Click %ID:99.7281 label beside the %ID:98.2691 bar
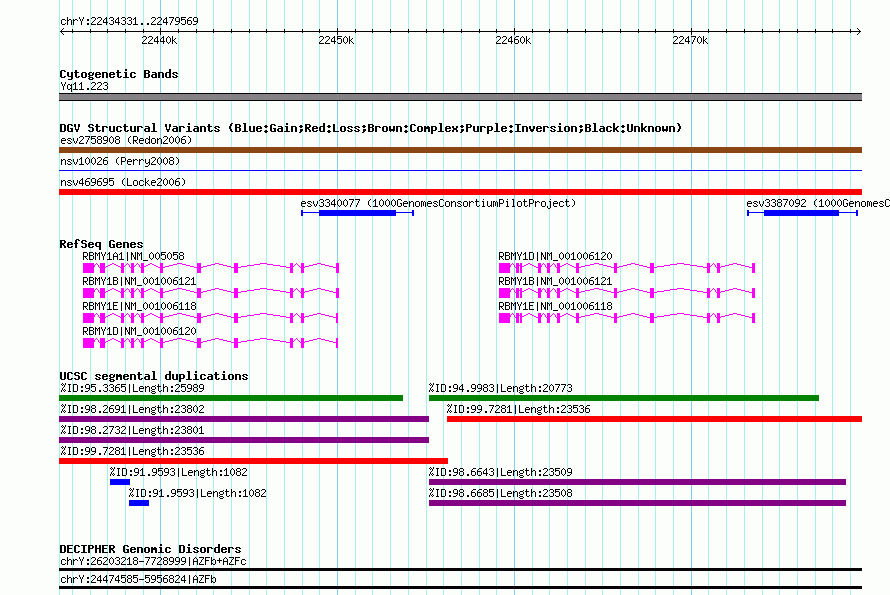 [518, 409]
